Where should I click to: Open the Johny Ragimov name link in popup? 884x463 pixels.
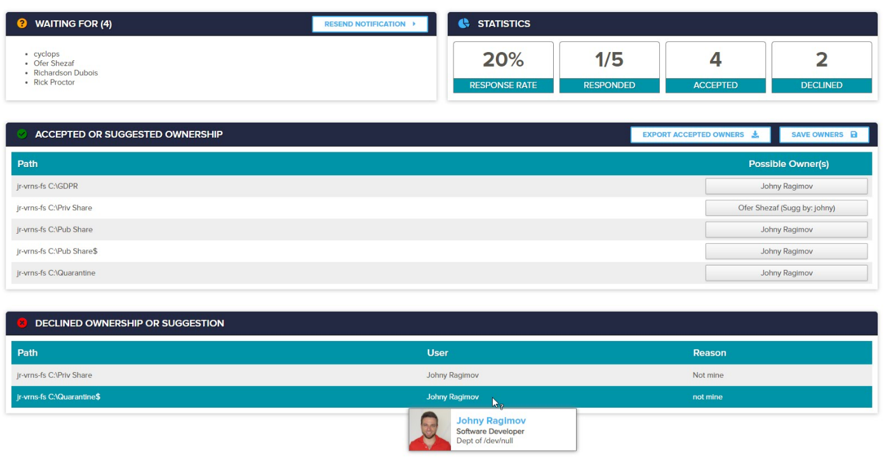[491, 421]
